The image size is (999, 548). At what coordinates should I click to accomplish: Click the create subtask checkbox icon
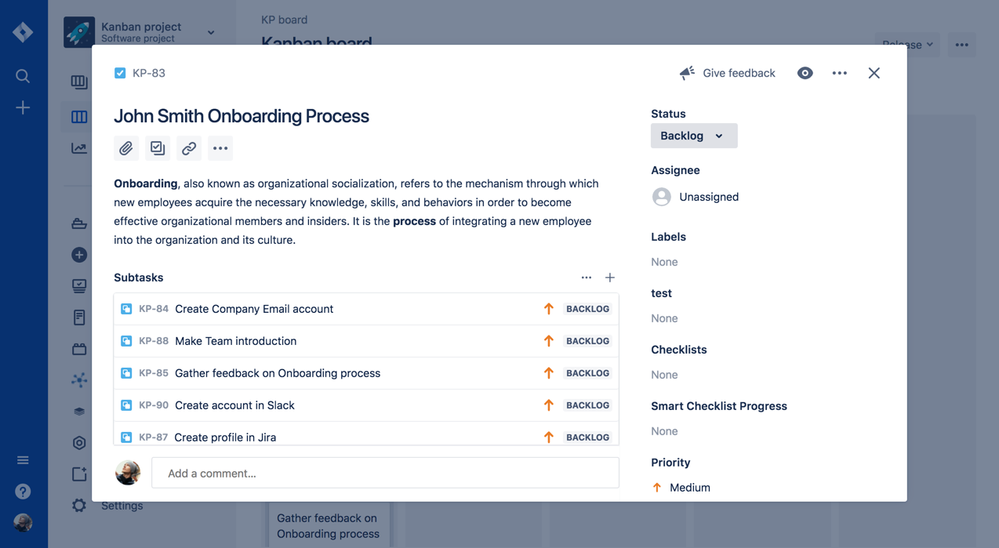coord(157,148)
